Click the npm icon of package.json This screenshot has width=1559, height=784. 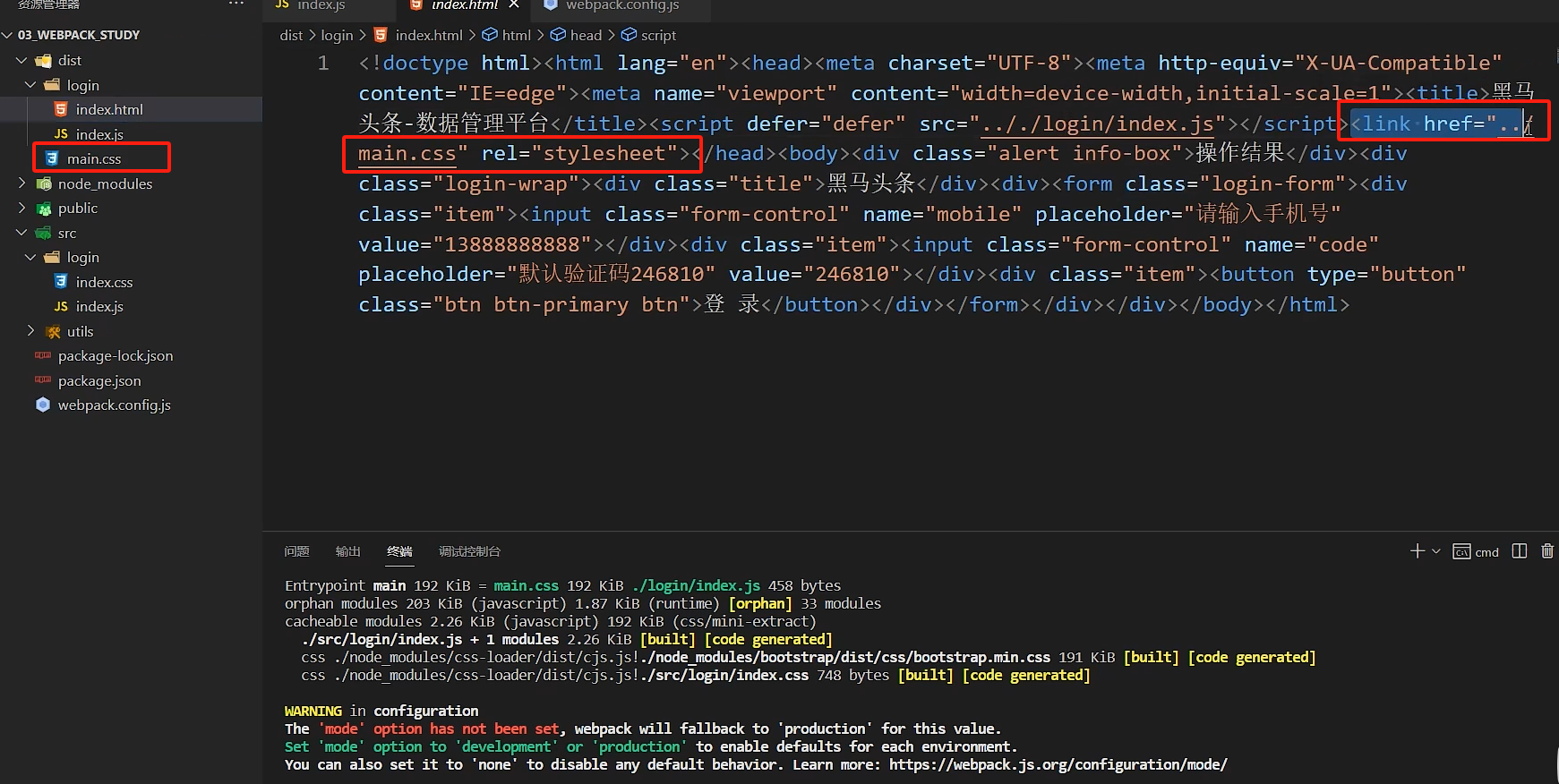pyautogui.click(x=43, y=380)
